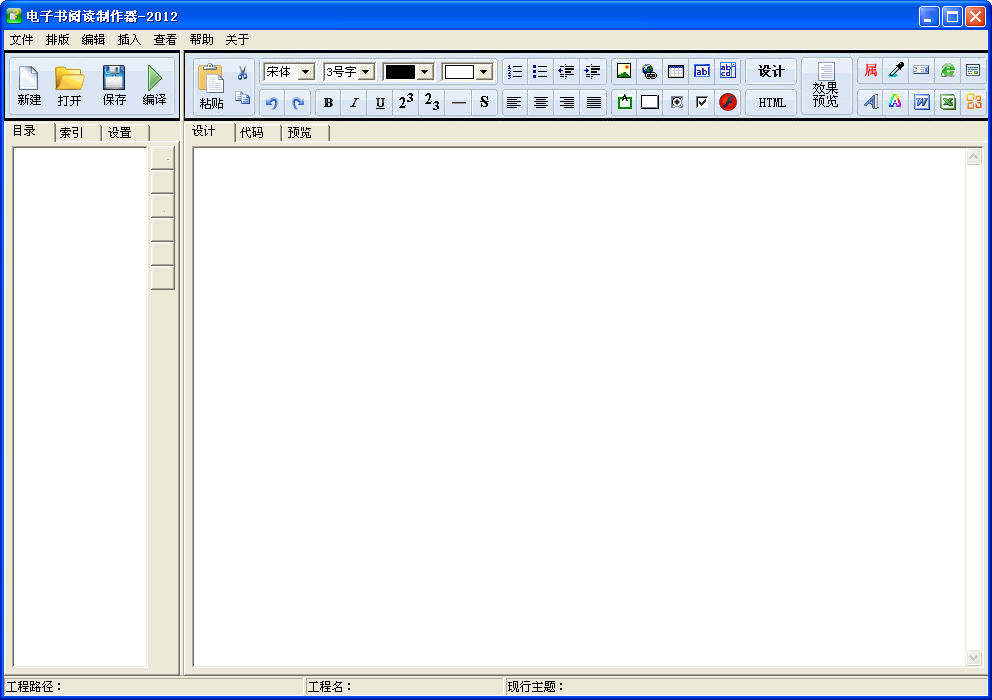
Task: Toggle strikethrough formatting
Action: 484,103
